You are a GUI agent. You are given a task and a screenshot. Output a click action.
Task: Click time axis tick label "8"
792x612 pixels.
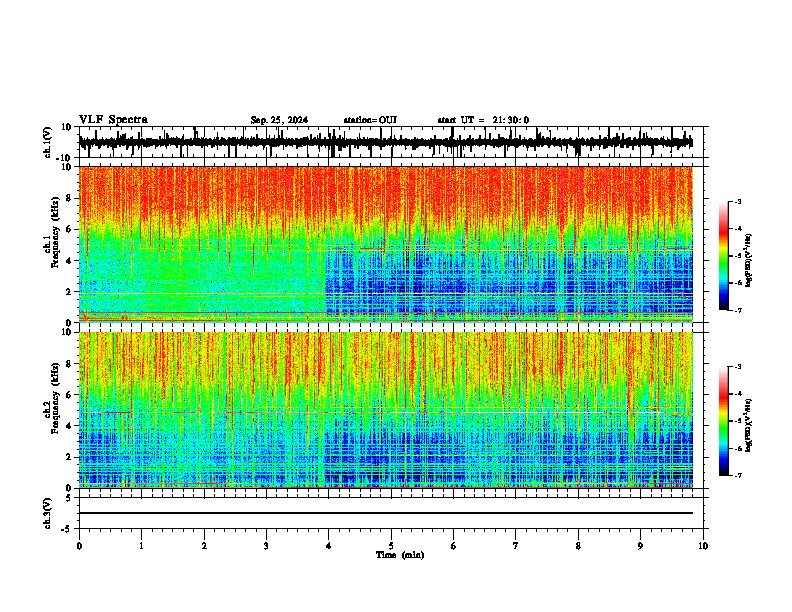[578, 546]
